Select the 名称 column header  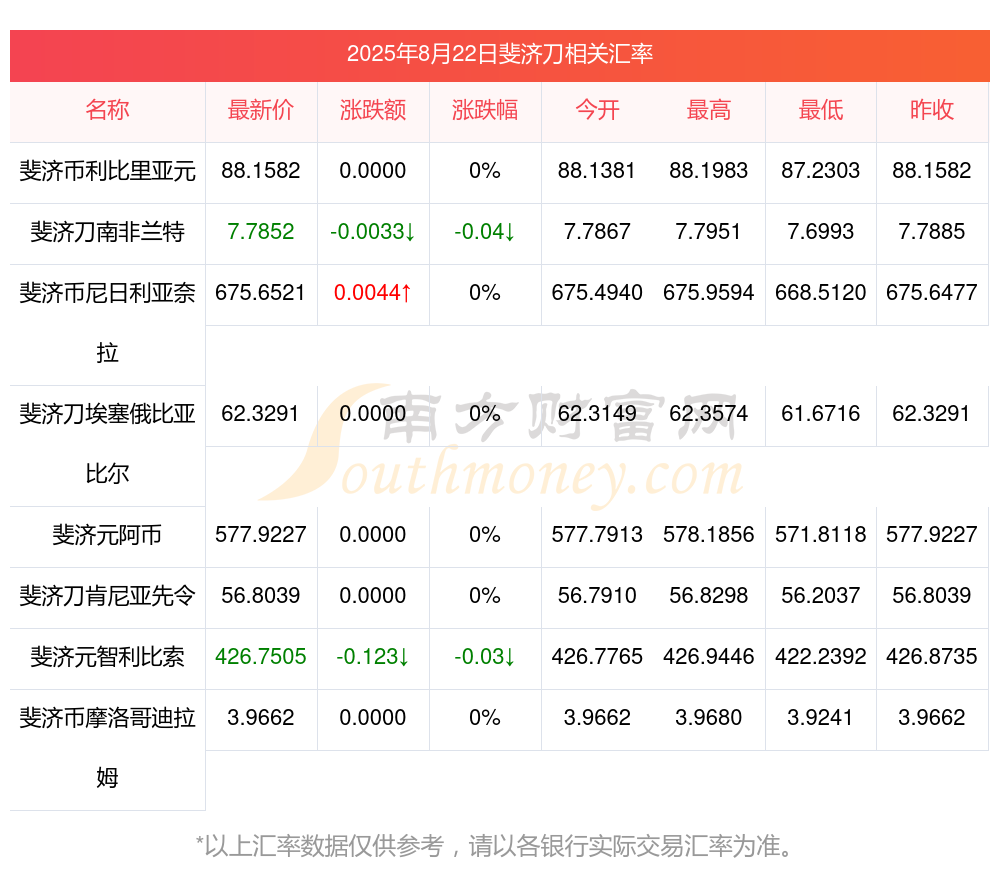click(x=107, y=110)
